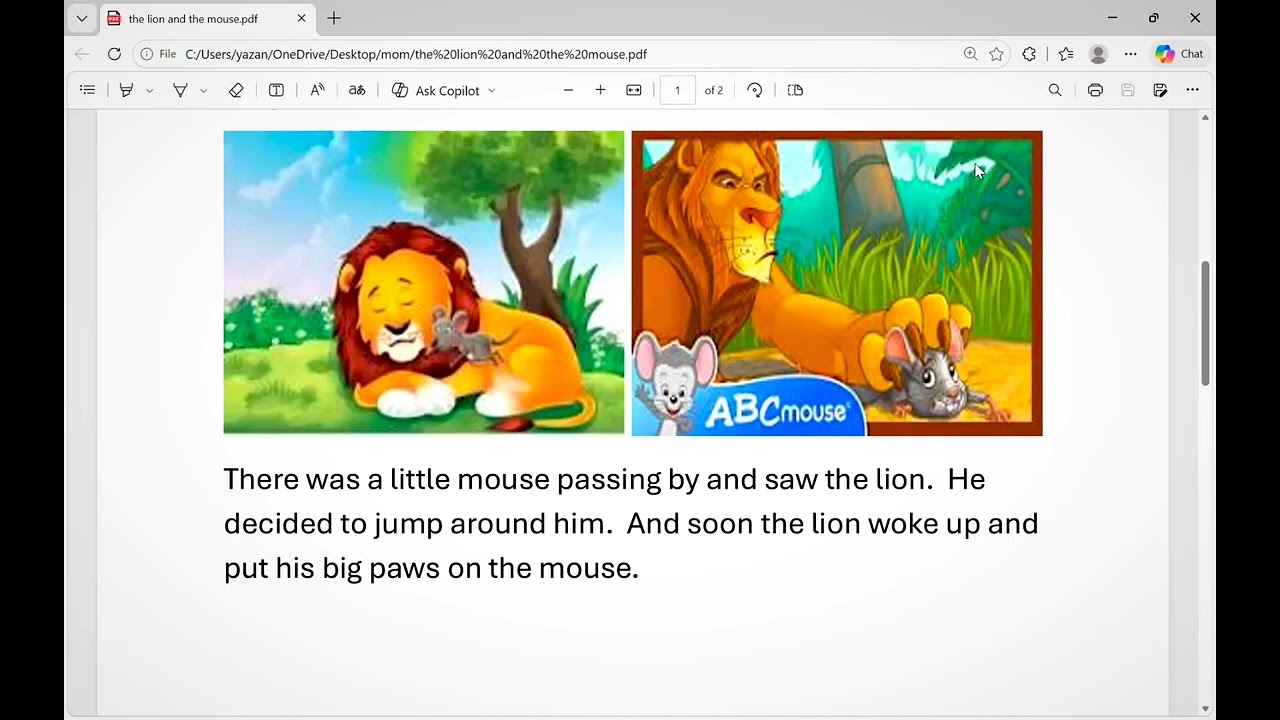Image resolution: width=1280 pixels, height=720 pixels.
Task: Expand the draw tool options arrow
Action: [203, 91]
